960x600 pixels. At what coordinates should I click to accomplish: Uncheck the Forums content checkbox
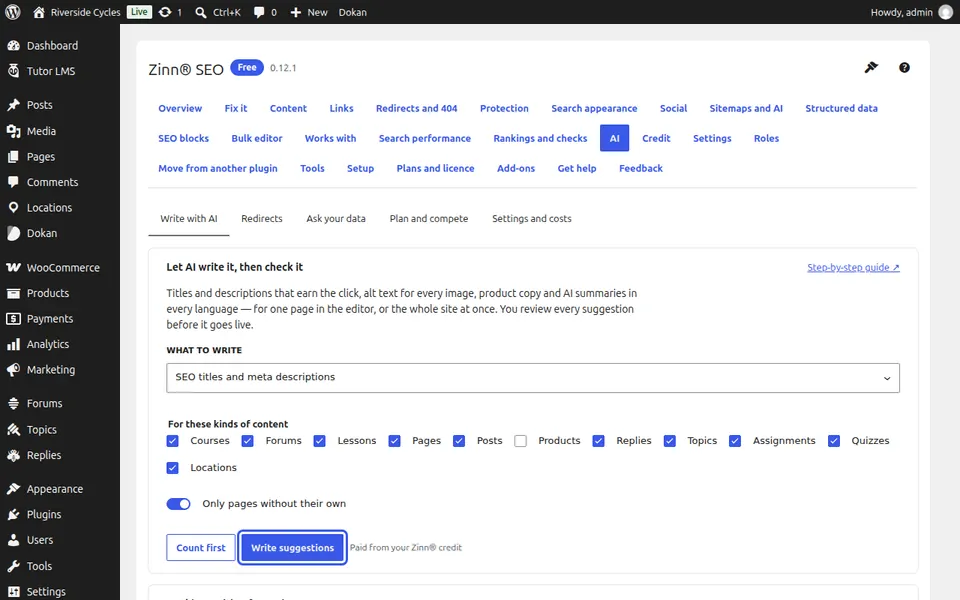tap(247, 441)
